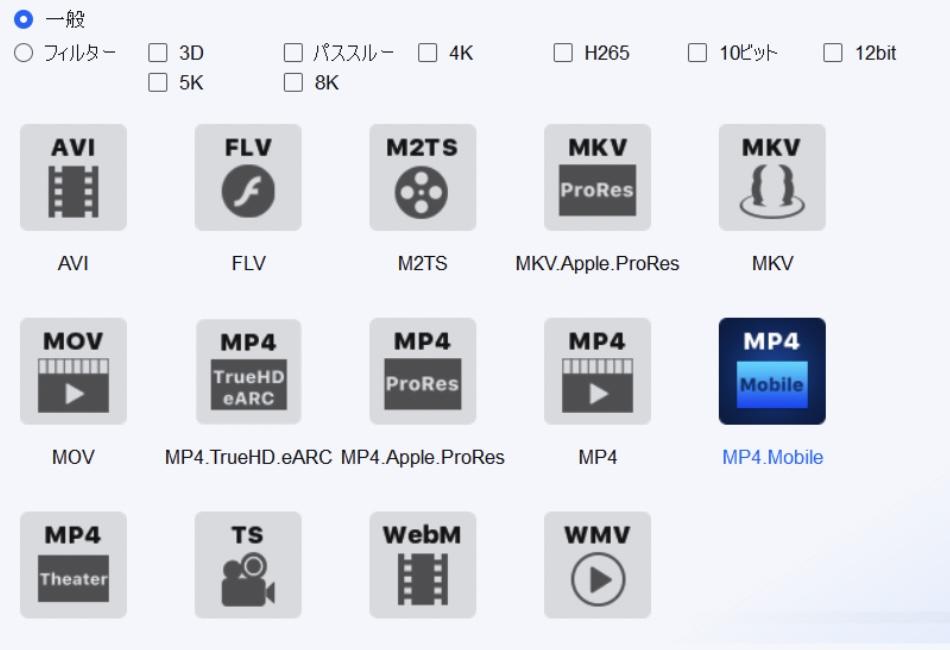This screenshot has height=650, width=950.
Task: Click the MP4.TrueHD.eARC label
Action: [x=248, y=457]
